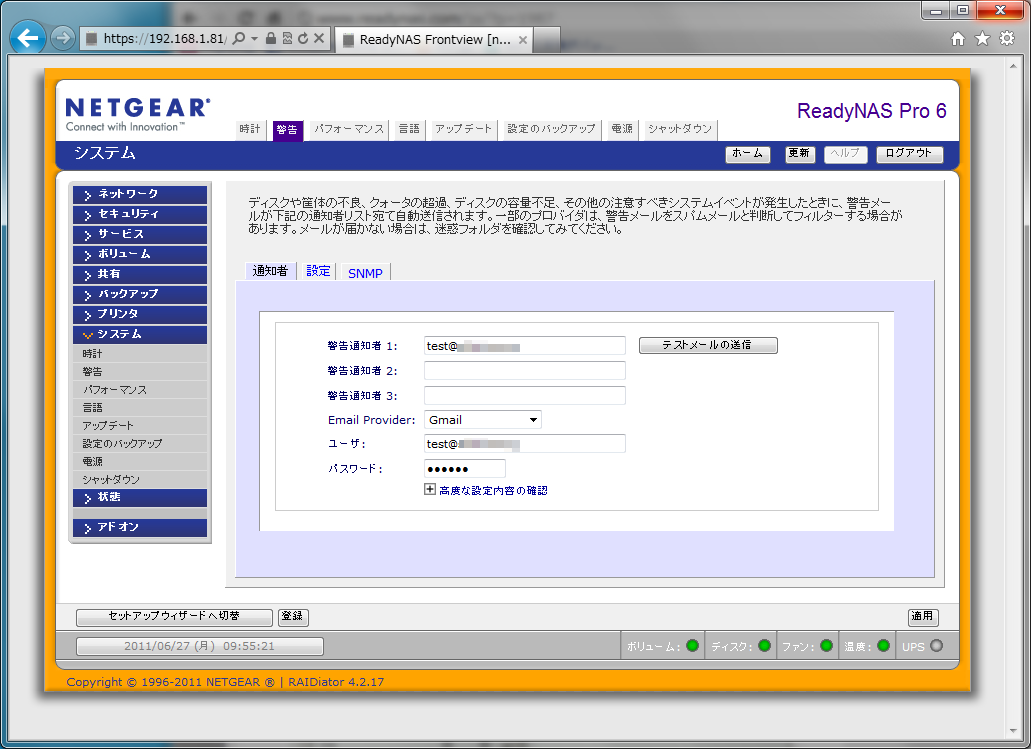Open the Email Provider dropdown
The width and height of the screenshot is (1031, 749).
click(x=483, y=420)
